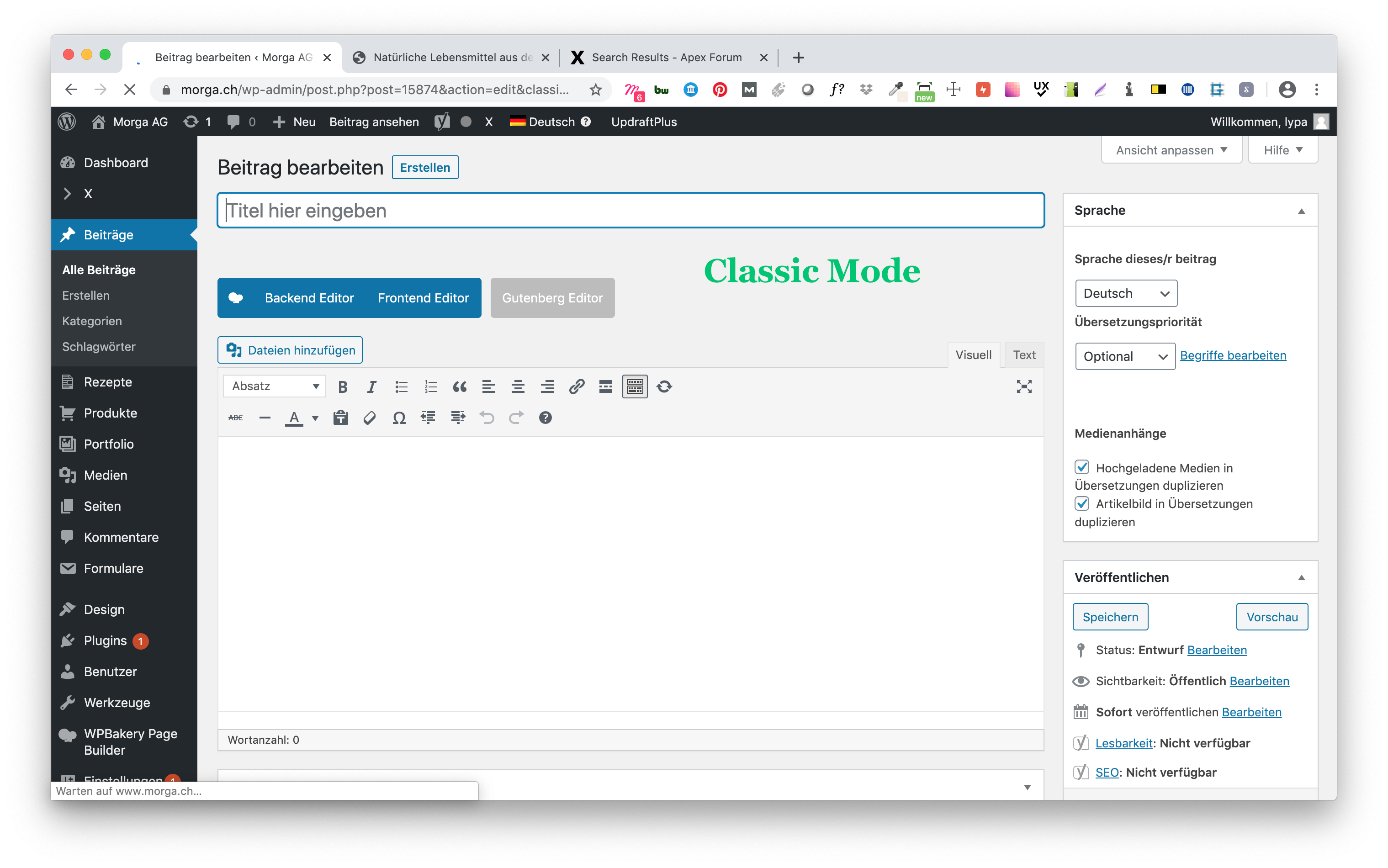Viewport: 1388px width, 868px height.
Task: Apply strikethrough formatting
Action: coord(235,418)
